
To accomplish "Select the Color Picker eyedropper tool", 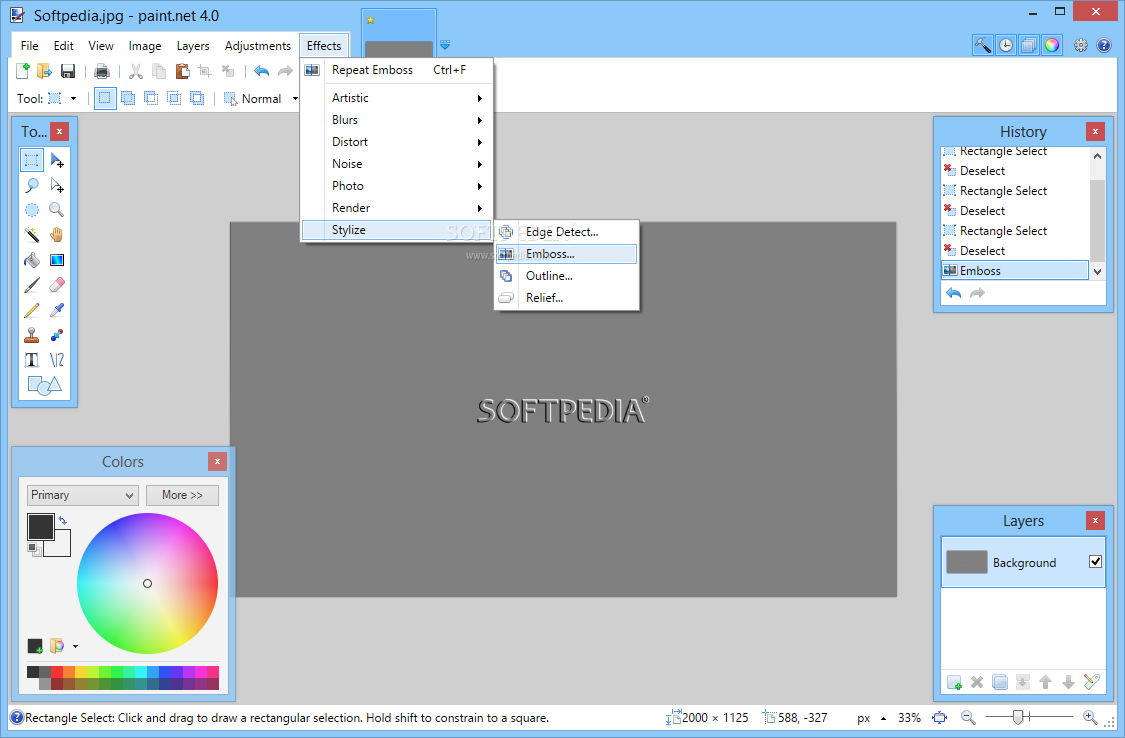I will pos(57,311).
